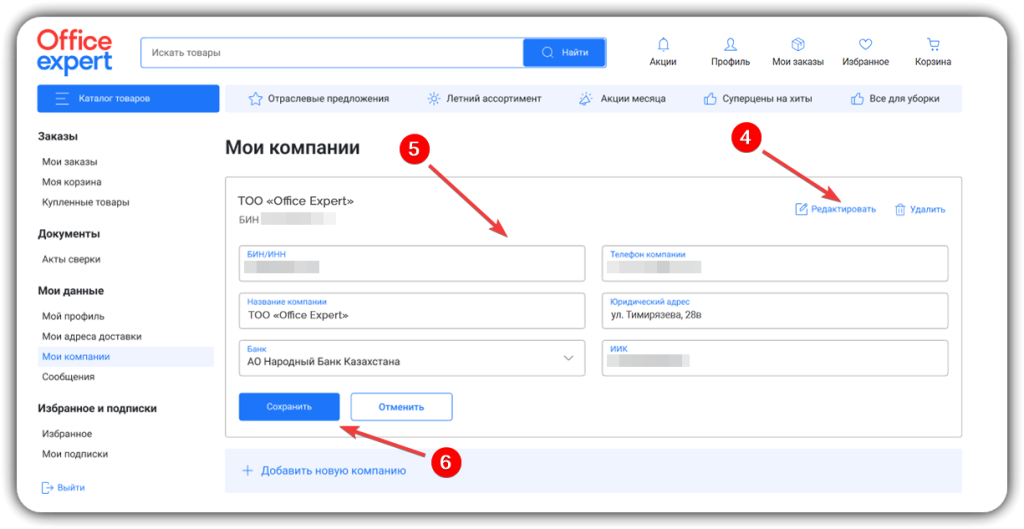Viewport: 1024px width, 529px height.
Task: Click the Мои данные section heading
Action: 71,291
